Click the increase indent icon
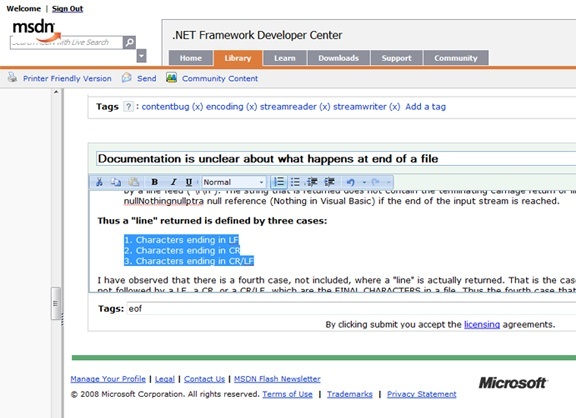The height and width of the screenshot is (418, 576). coord(329,182)
